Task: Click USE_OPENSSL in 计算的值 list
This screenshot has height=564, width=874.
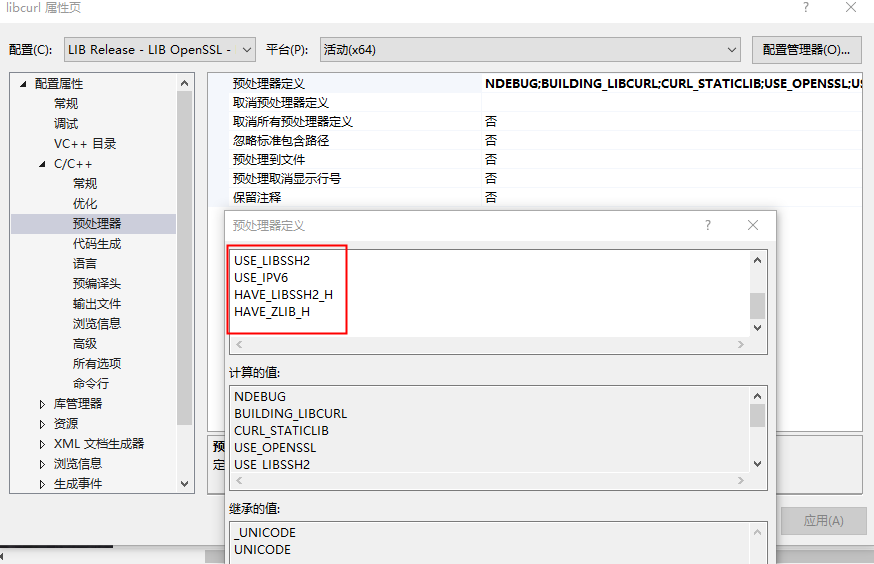Action: click(x=275, y=448)
